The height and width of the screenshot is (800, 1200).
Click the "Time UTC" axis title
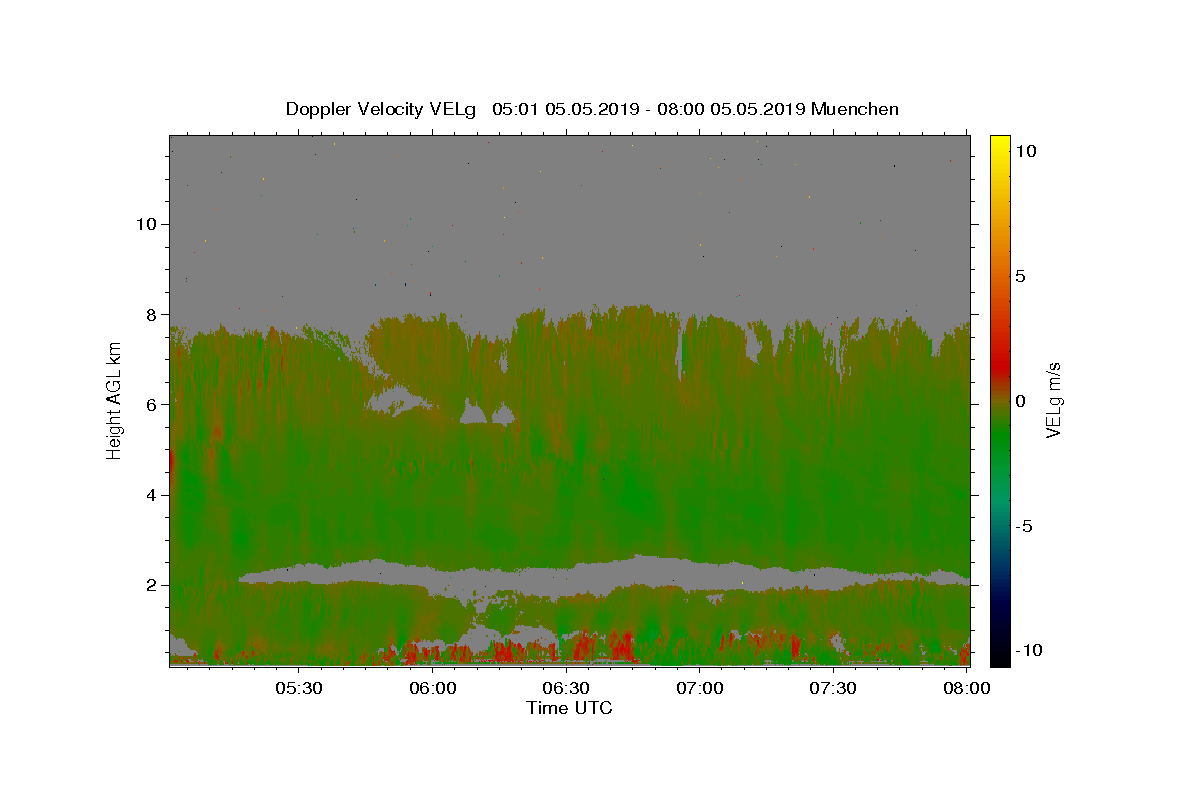tap(569, 708)
